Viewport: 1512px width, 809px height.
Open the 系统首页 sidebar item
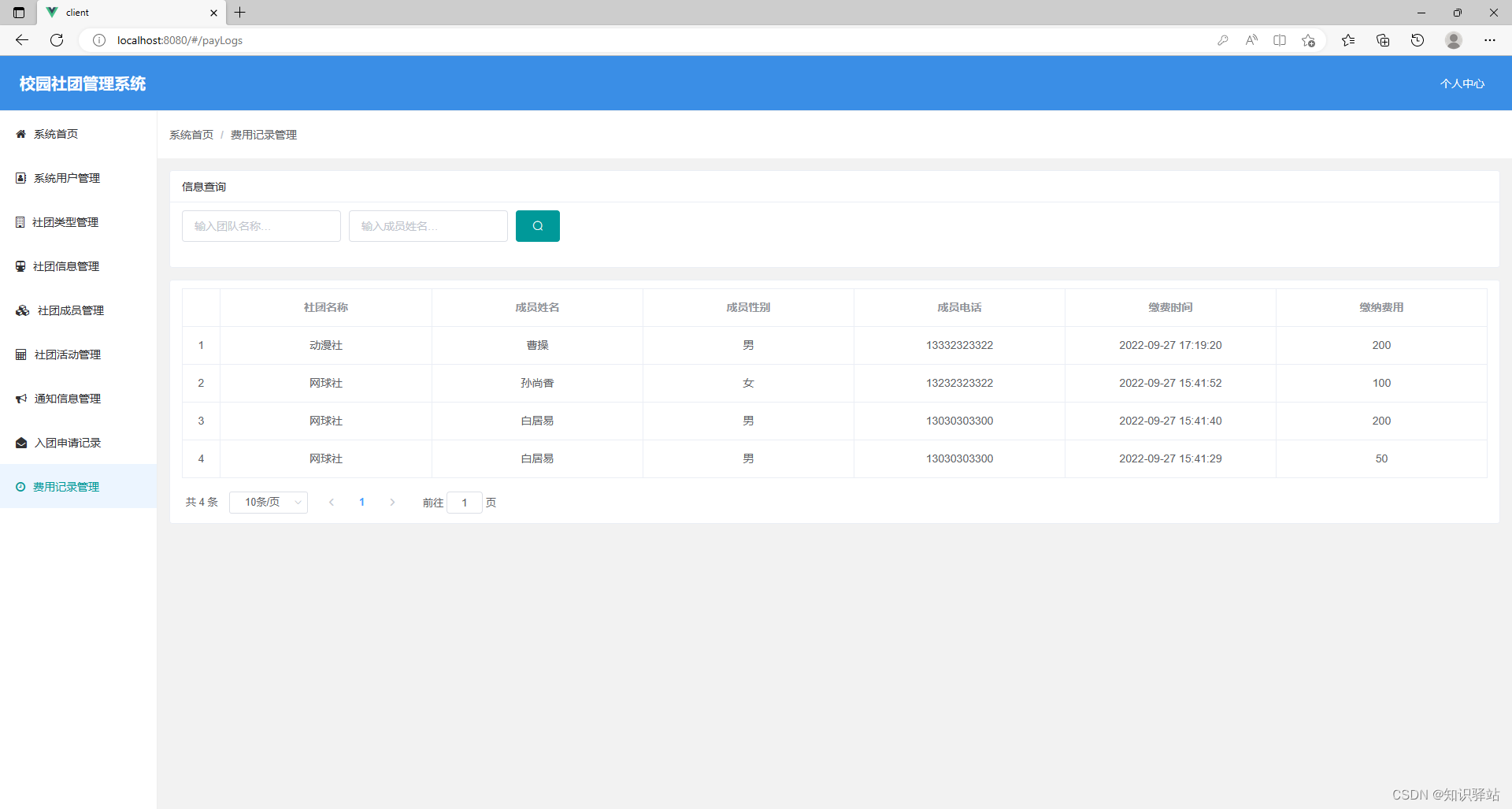pos(78,134)
